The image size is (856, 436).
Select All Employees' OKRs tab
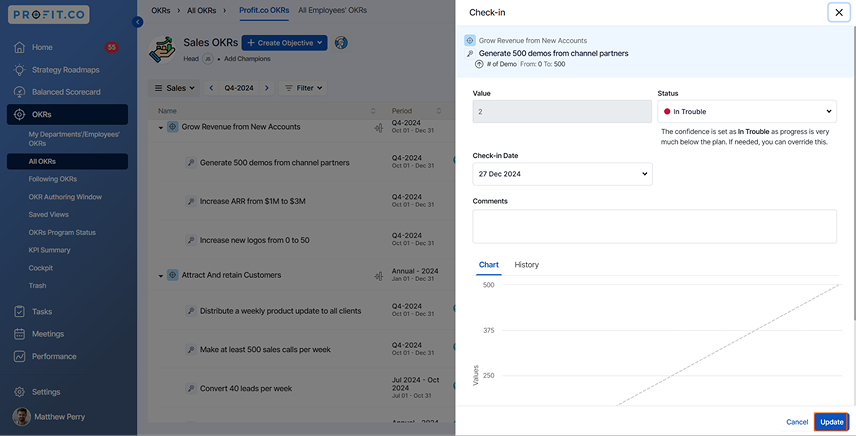(332, 10)
